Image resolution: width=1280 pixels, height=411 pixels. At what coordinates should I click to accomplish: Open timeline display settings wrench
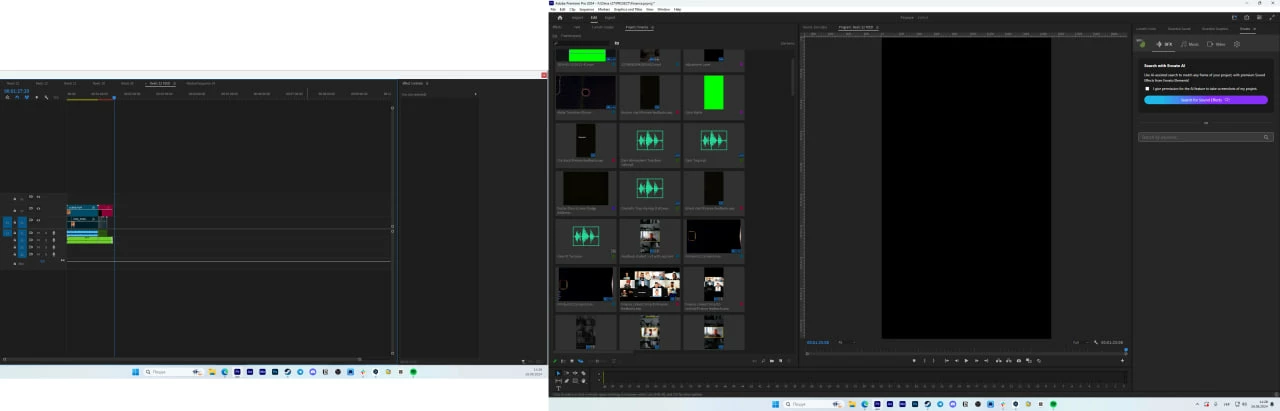46,97
